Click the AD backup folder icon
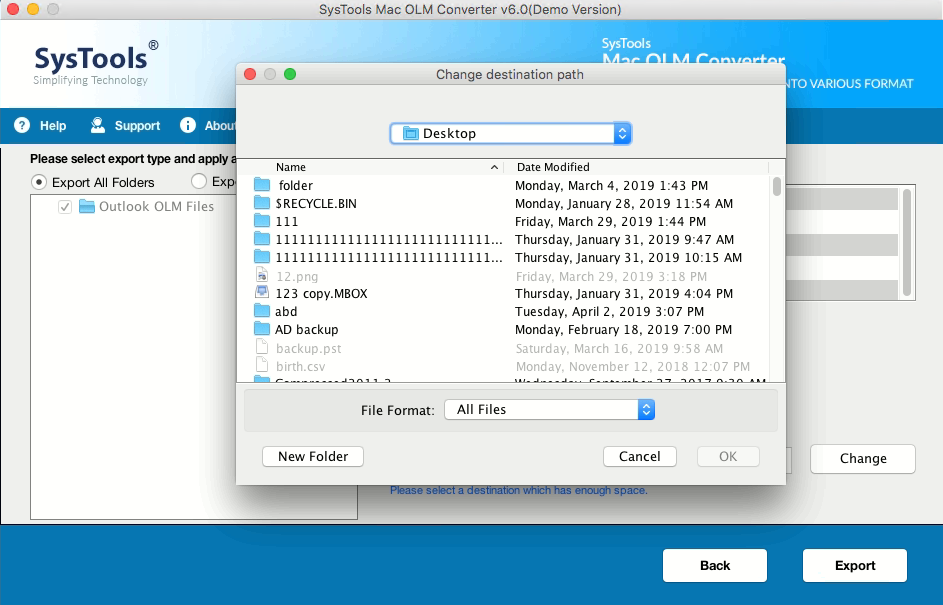The image size is (943, 605). click(x=262, y=328)
